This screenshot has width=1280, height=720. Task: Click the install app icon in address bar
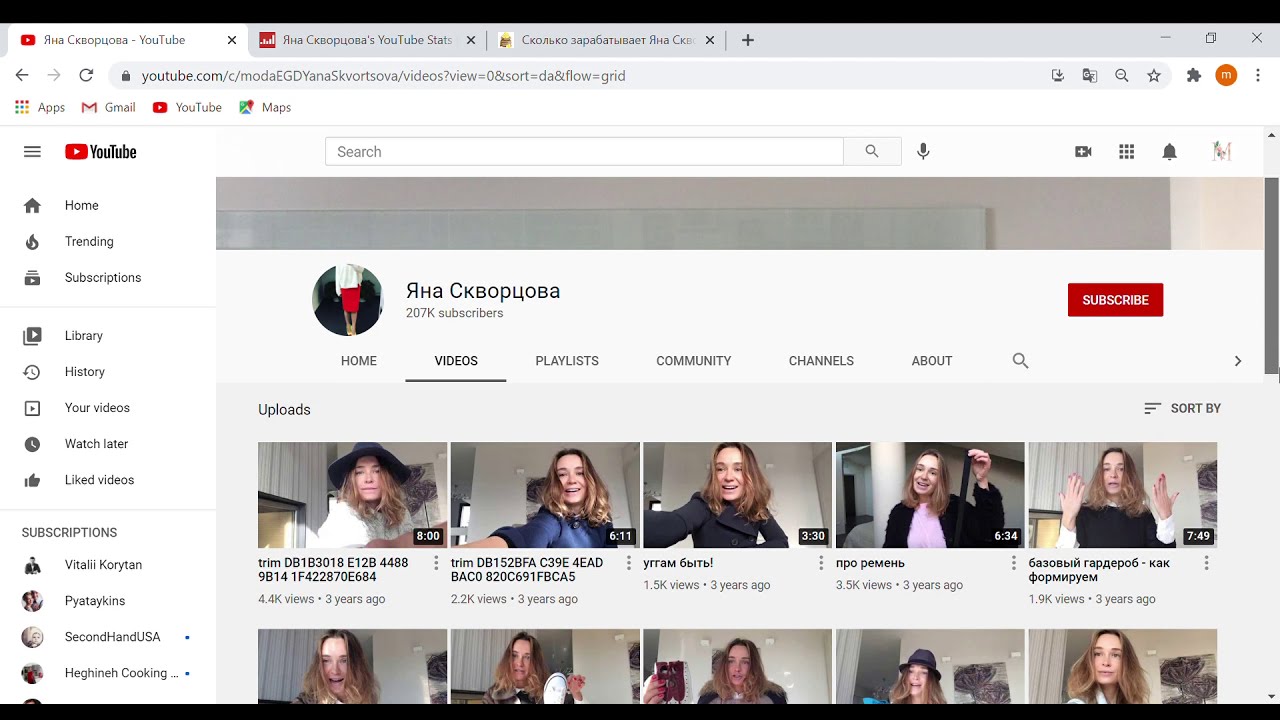click(1058, 75)
